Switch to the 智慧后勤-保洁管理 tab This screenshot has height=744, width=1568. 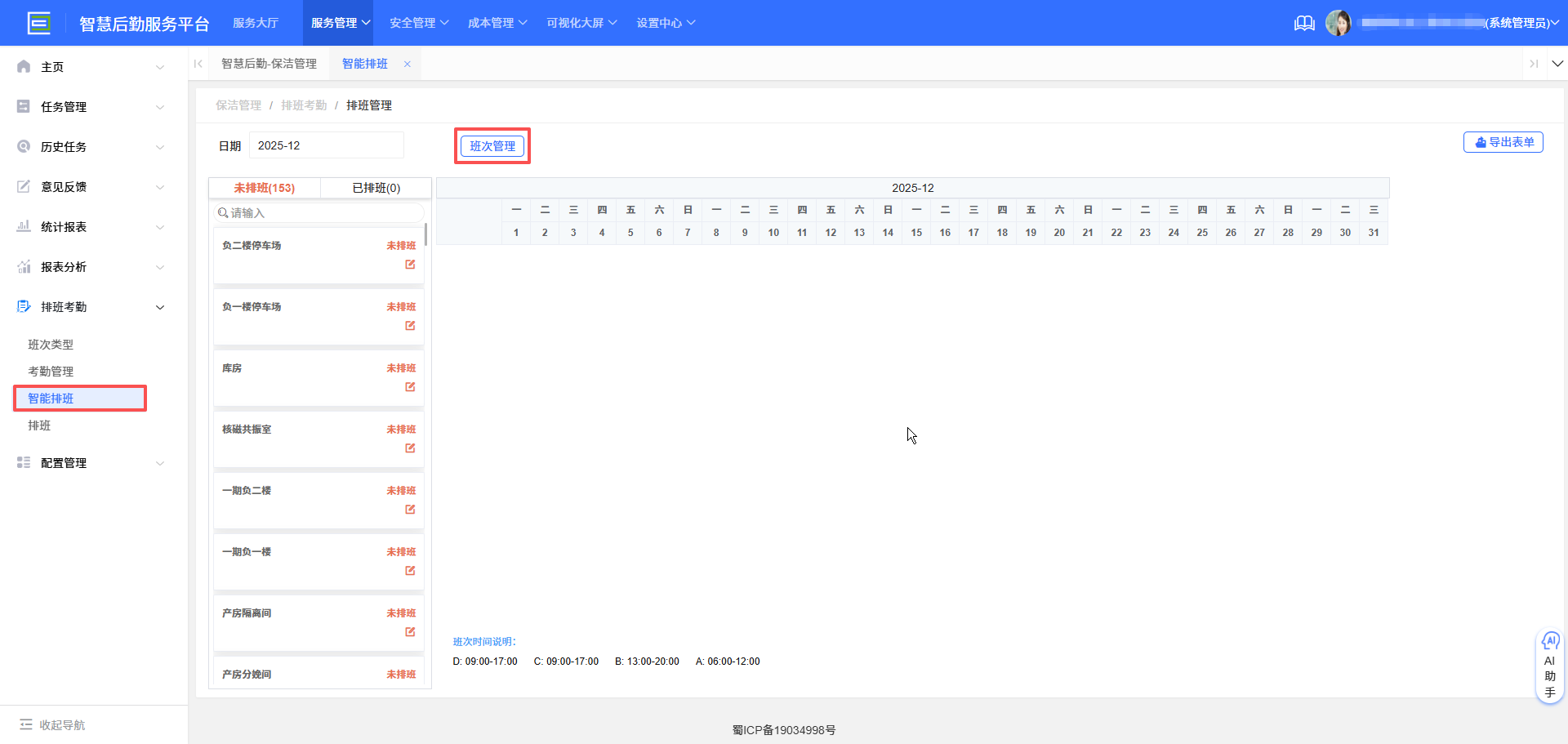(x=269, y=63)
